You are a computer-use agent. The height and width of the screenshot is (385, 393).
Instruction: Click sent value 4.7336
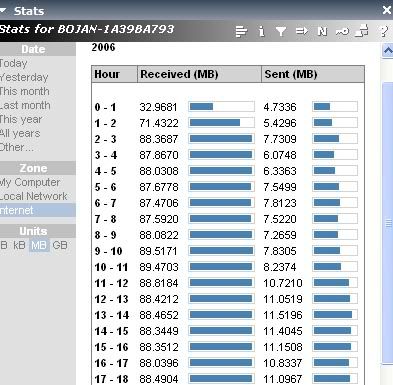click(x=280, y=107)
